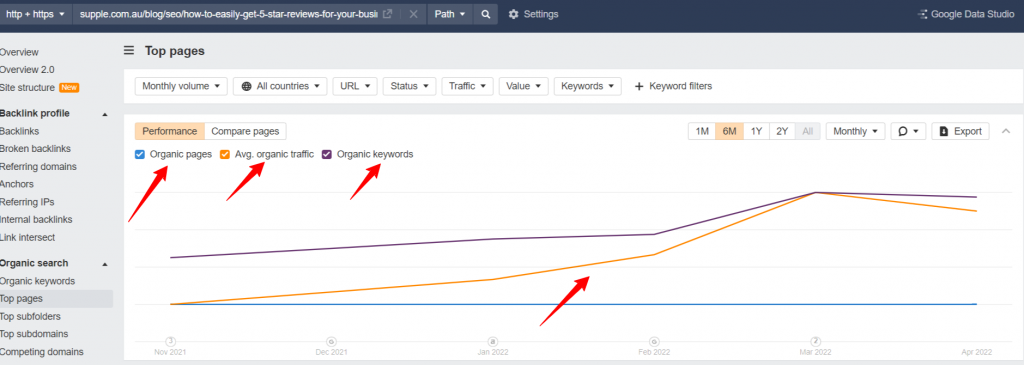The image size is (1024, 365).
Task: Open Referring domains report
Action: pyautogui.click(x=38, y=167)
